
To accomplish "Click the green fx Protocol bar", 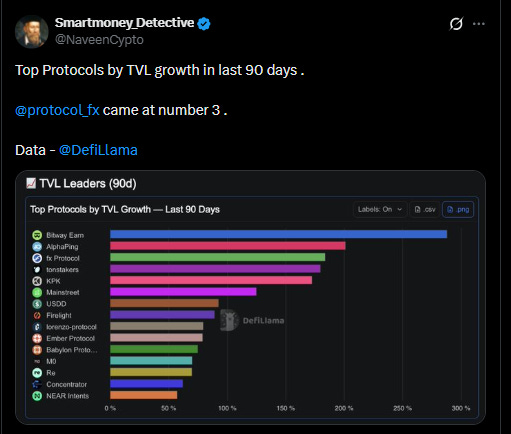I will point(218,257).
